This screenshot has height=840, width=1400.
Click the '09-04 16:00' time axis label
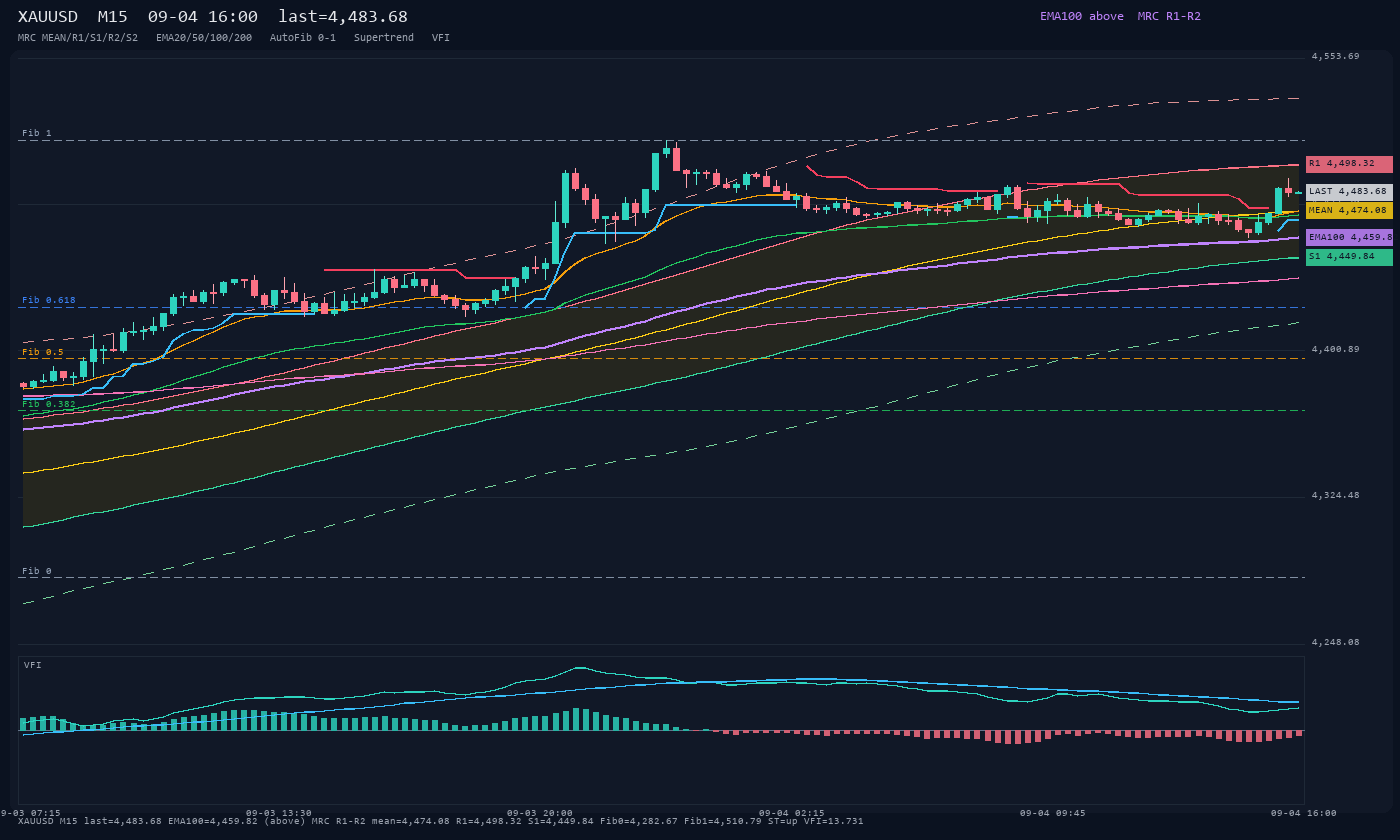(1304, 813)
